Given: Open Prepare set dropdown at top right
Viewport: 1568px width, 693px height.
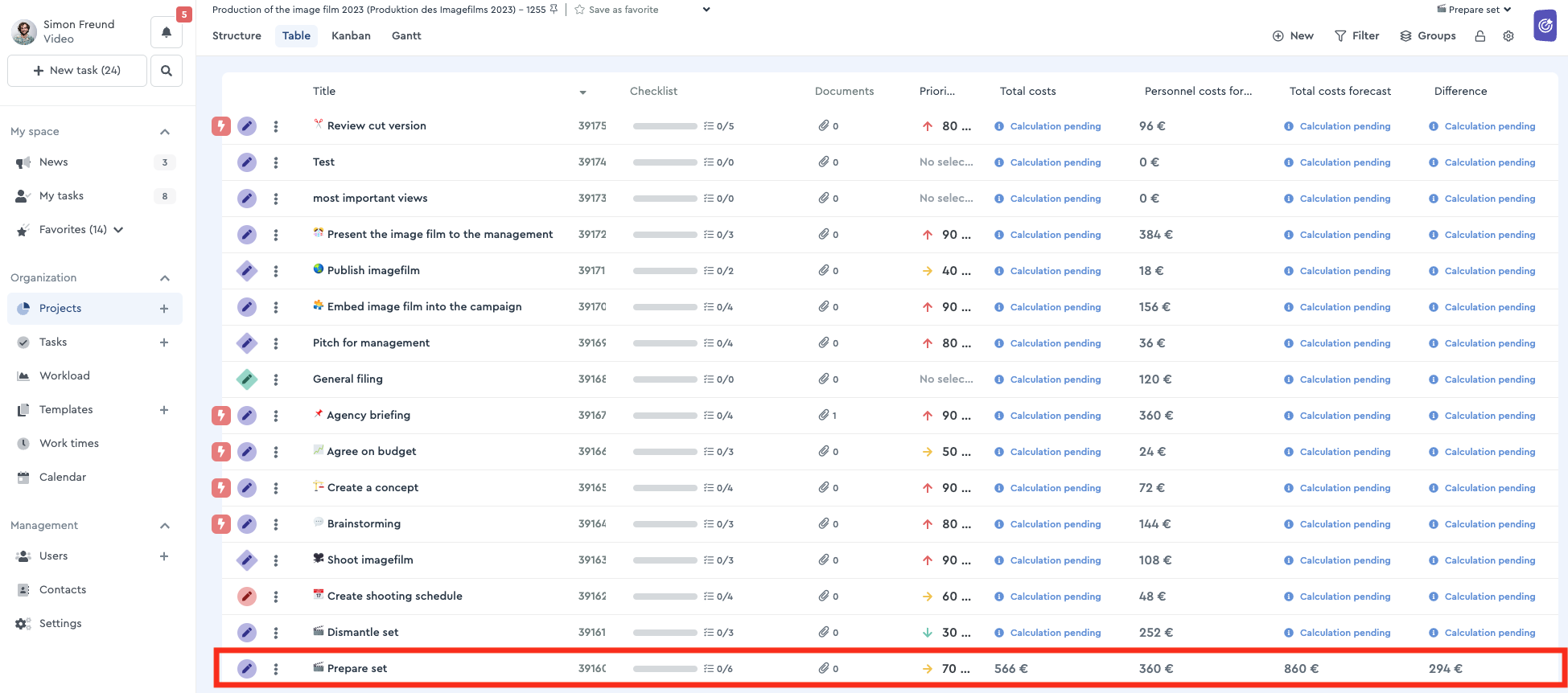Looking at the screenshot, I should click(1474, 10).
